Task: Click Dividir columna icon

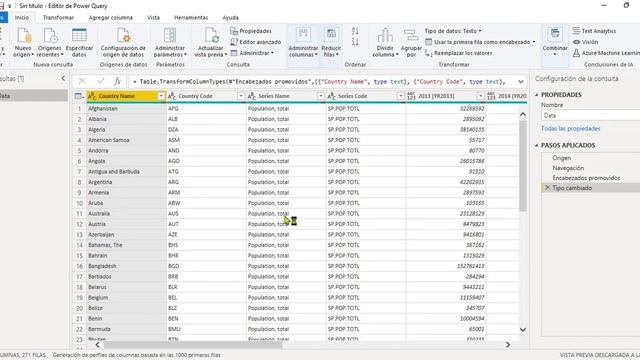Action: (385, 36)
